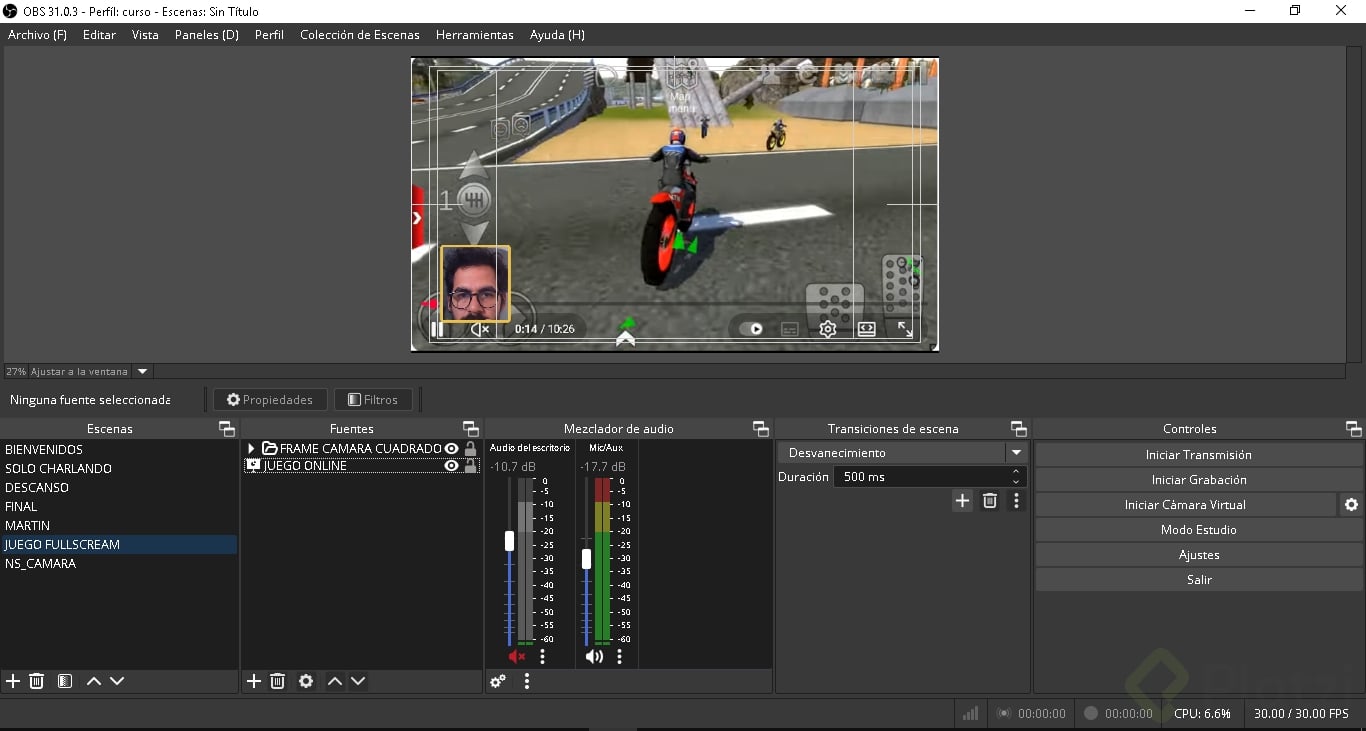Open scene filters icon in Escenas panel

click(65, 681)
